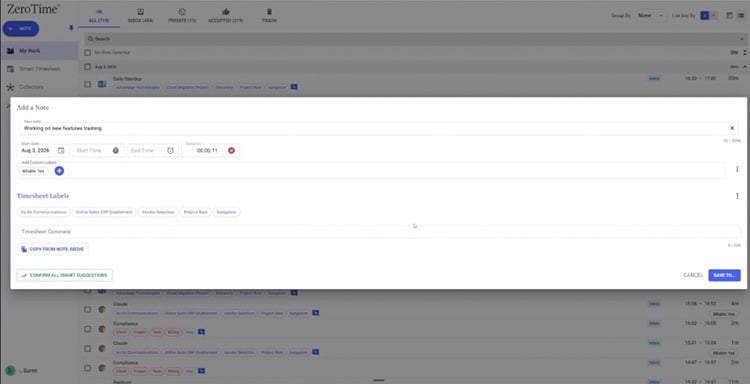Viewport: 750px width, 384px height.
Task: Tick the No Note Selected checkbox
Action: click(x=88, y=53)
